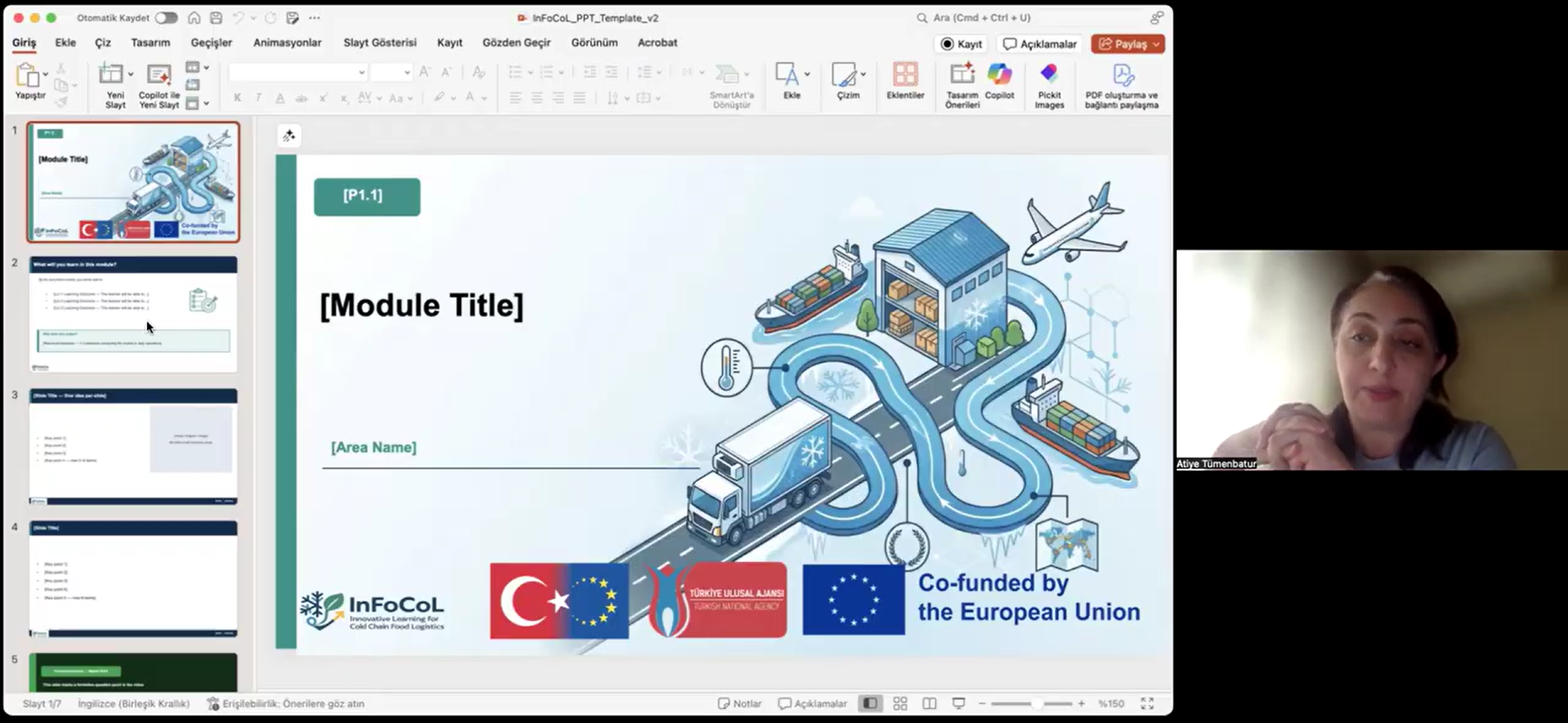Open Pickit Images
The image size is (1568, 723).
tap(1049, 85)
